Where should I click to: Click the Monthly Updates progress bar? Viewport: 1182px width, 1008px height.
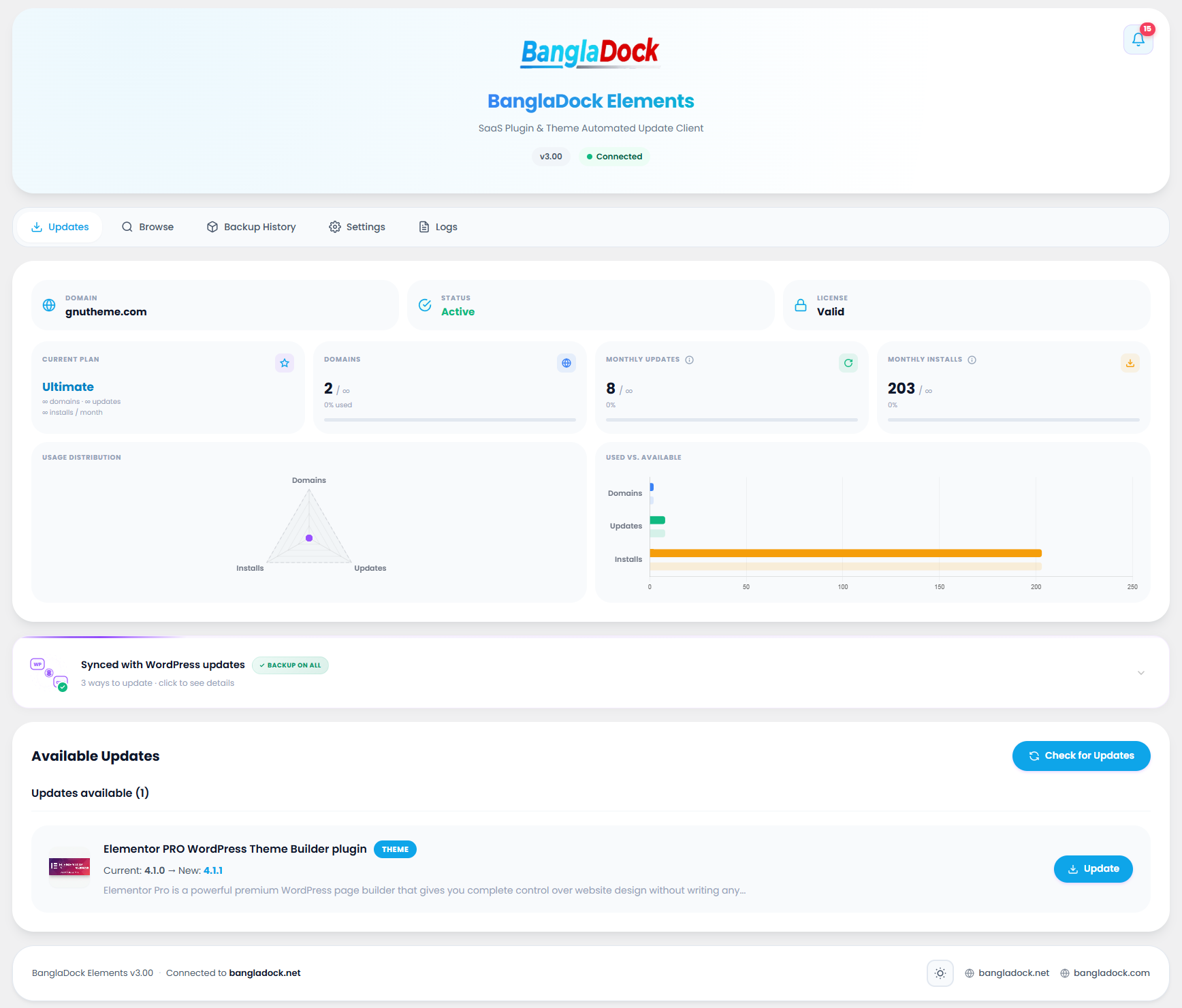coord(732,420)
